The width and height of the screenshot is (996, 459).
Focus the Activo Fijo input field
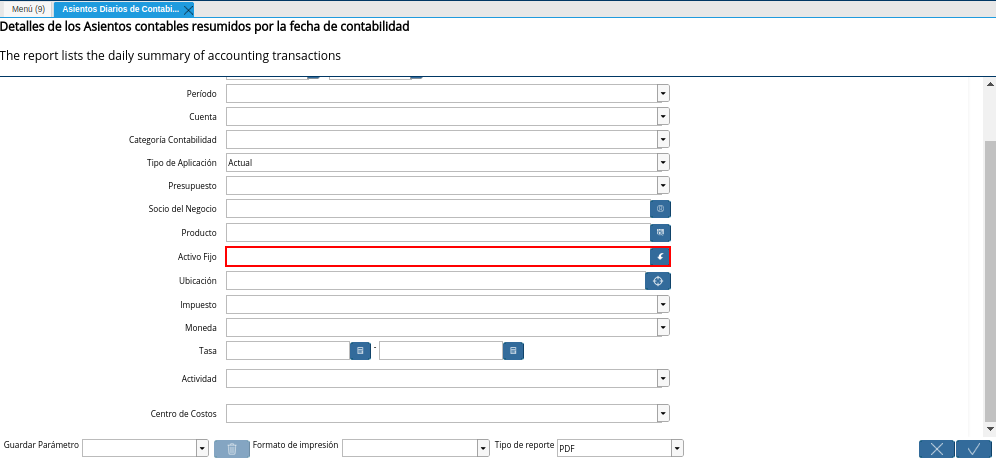coord(438,256)
